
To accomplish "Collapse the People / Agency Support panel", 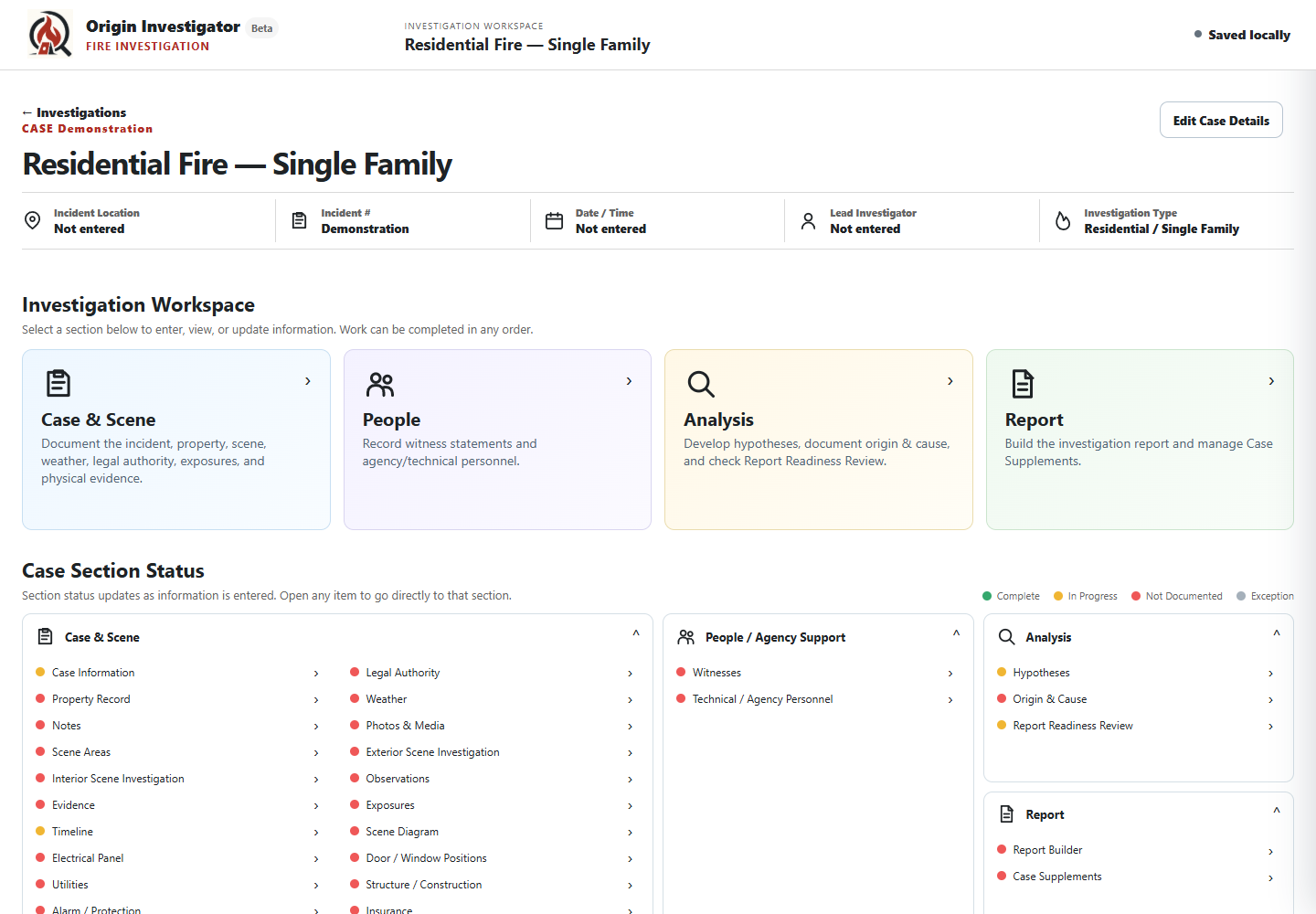I will point(956,633).
